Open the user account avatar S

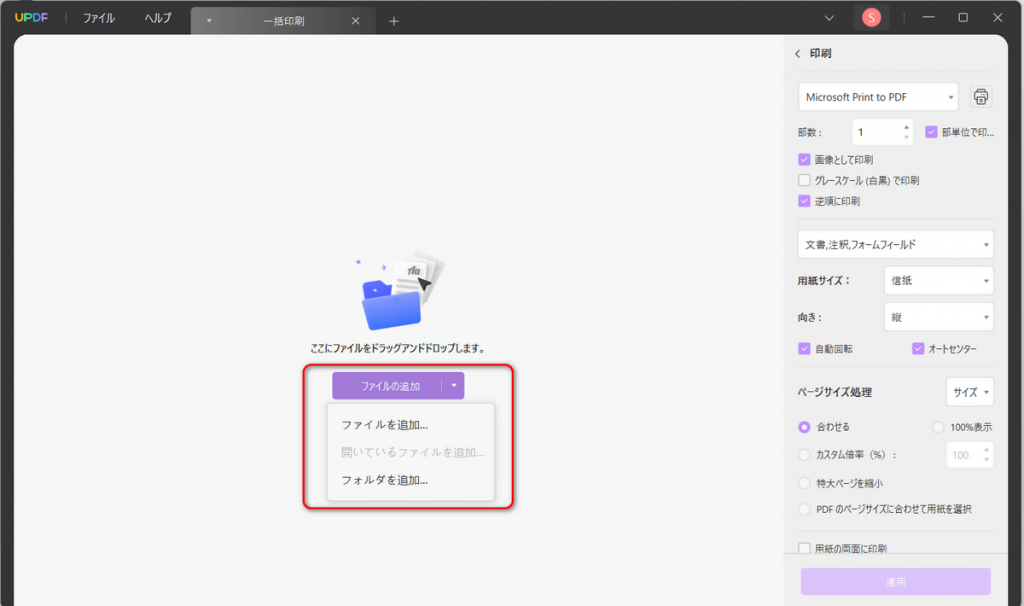pyautogui.click(x=871, y=18)
